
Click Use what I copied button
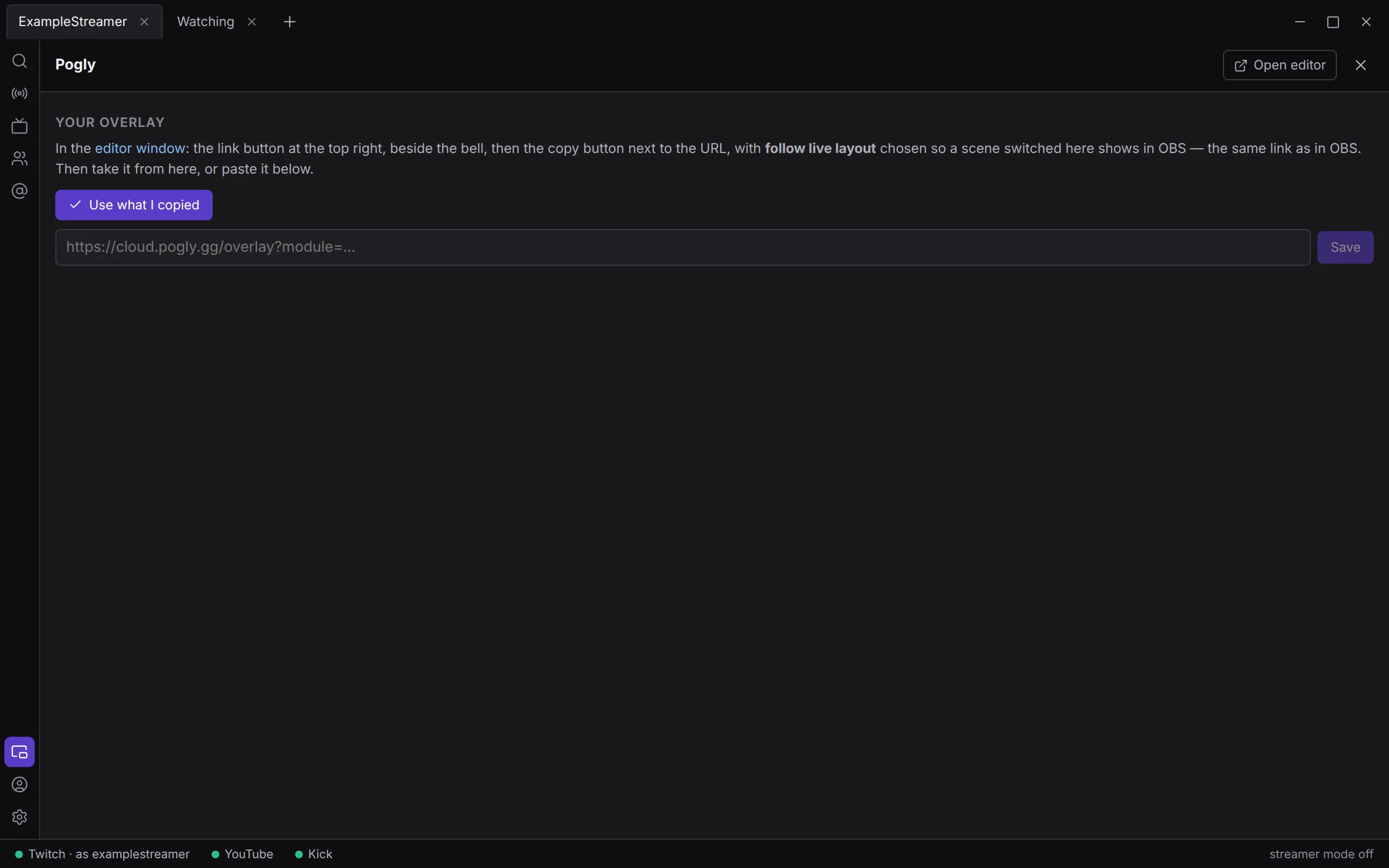coord(133,205)
